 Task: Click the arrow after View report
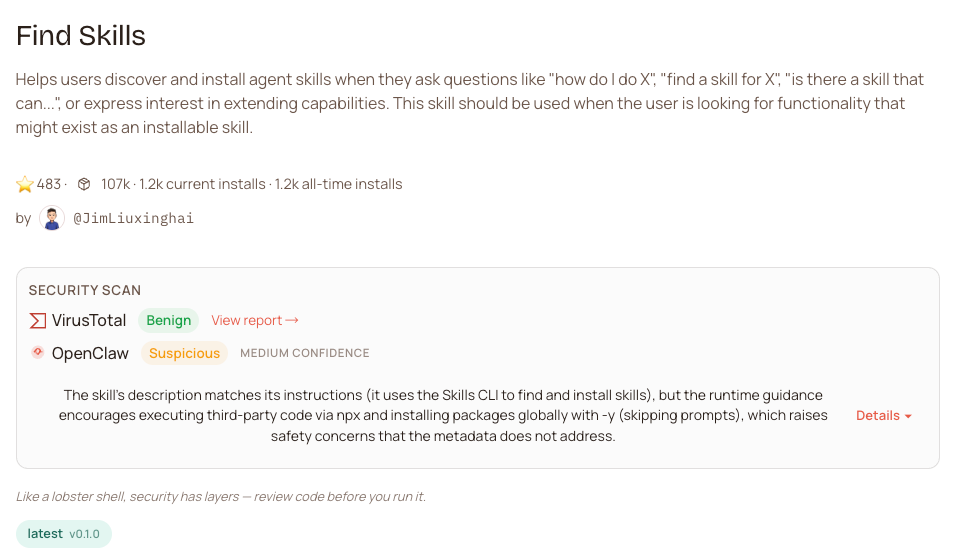[292, 321]
